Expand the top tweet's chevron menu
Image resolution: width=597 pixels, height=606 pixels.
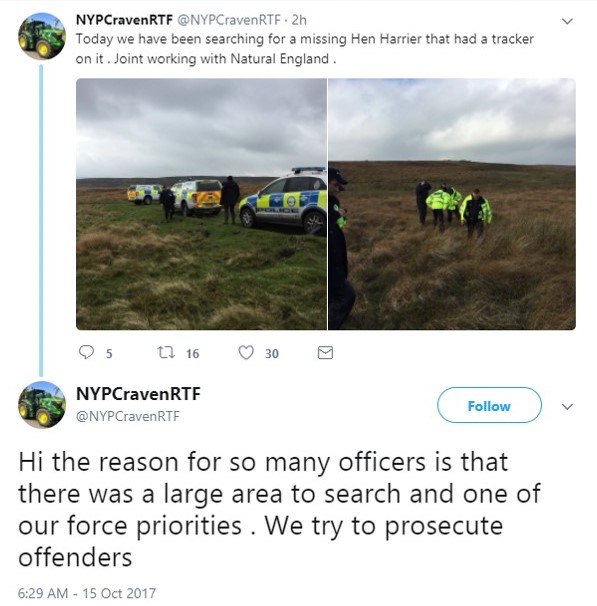click(x=567, y=21)
